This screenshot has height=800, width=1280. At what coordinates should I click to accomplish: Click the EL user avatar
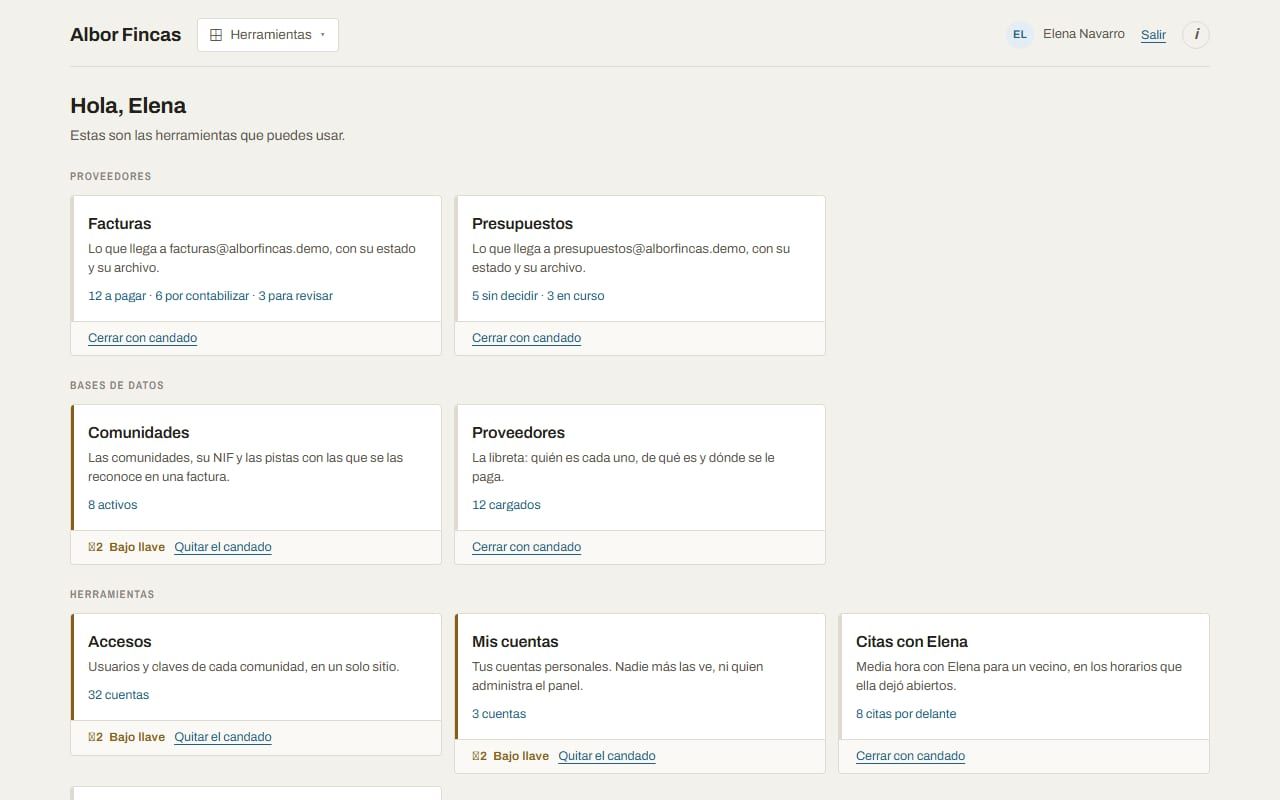1020,34
